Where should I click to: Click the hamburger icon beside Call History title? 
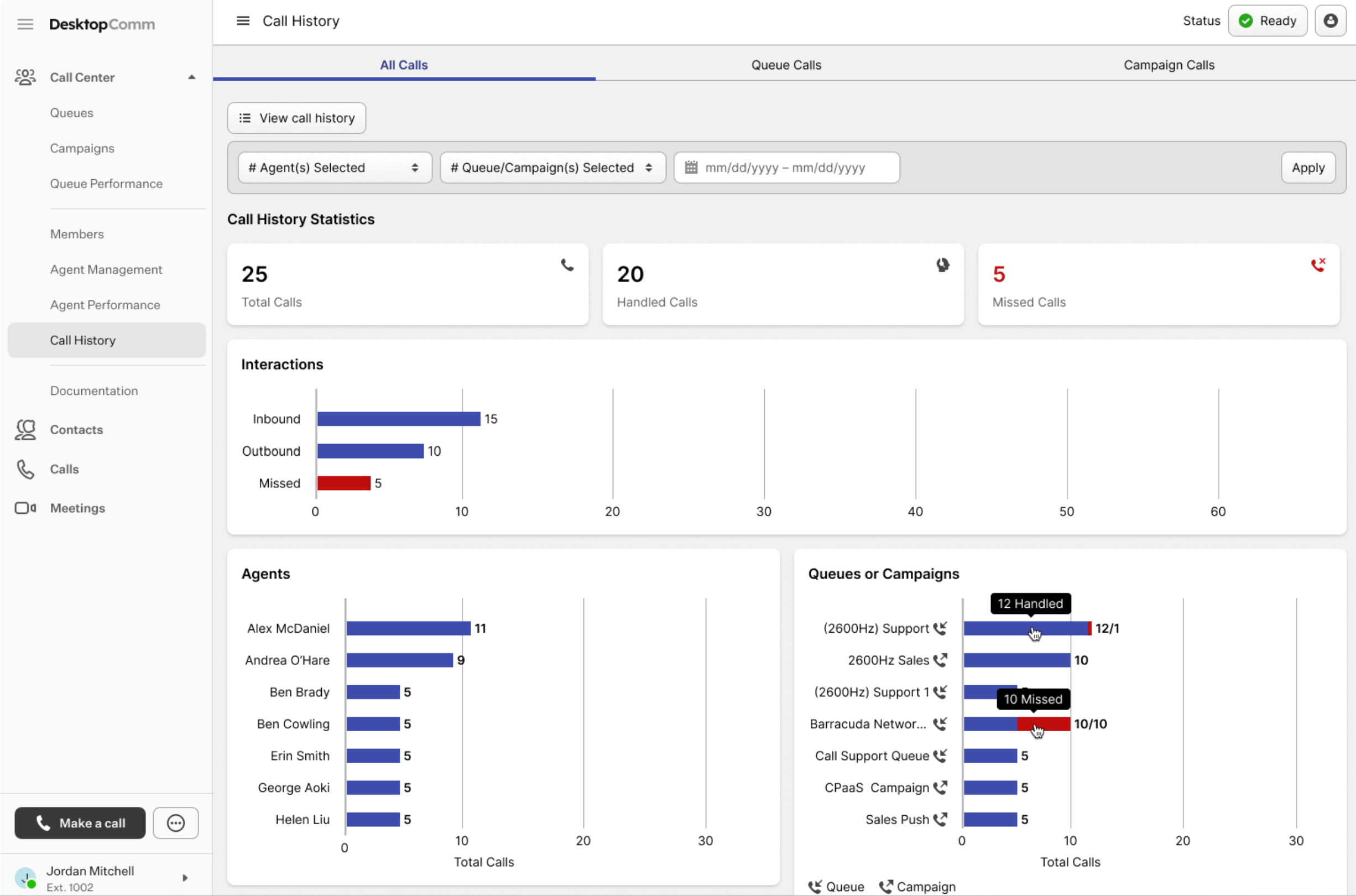[243, 21]
